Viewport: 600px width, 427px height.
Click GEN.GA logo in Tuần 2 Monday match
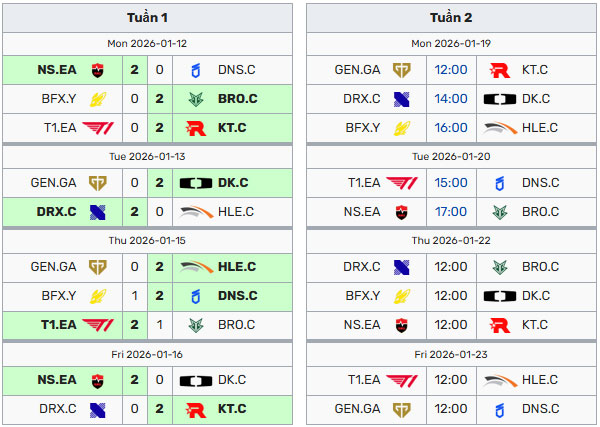[x=402, y=70]
